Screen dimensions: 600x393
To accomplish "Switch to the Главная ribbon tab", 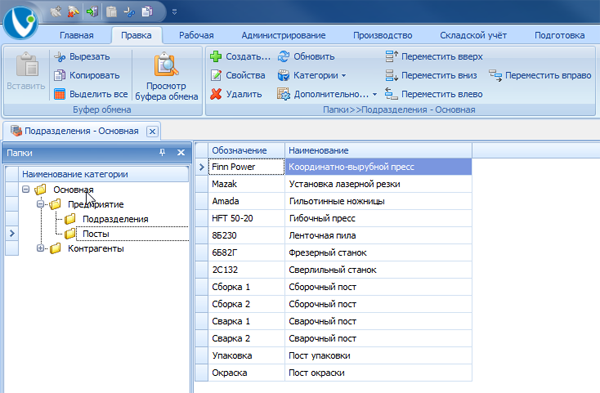I will (x=77, y=35).
